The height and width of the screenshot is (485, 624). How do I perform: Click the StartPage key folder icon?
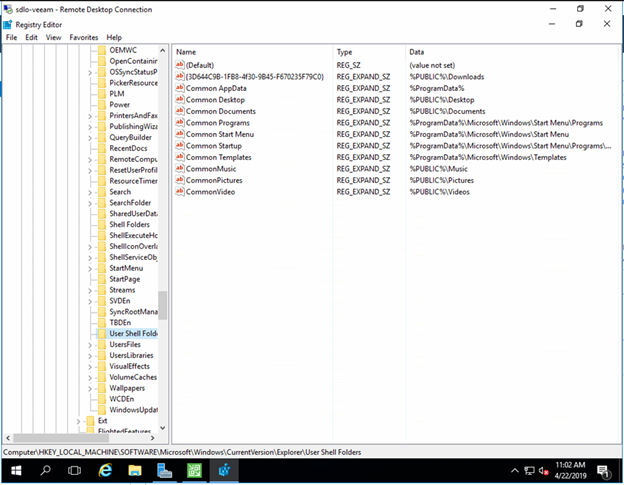pyautogui.click(x=102, y=279)
